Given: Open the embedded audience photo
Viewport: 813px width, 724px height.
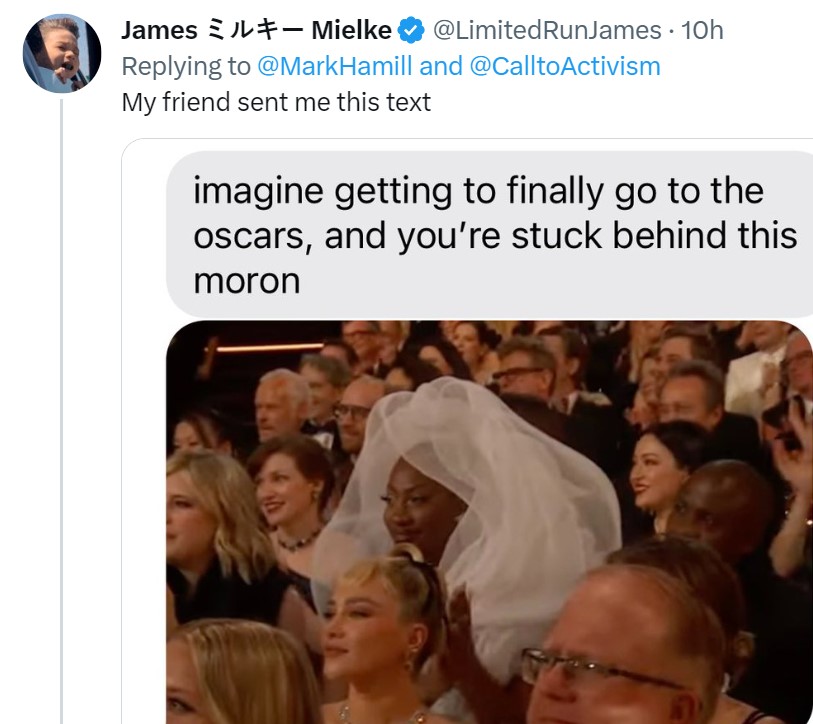Looking at the screenshot, I should coord(490,520).
